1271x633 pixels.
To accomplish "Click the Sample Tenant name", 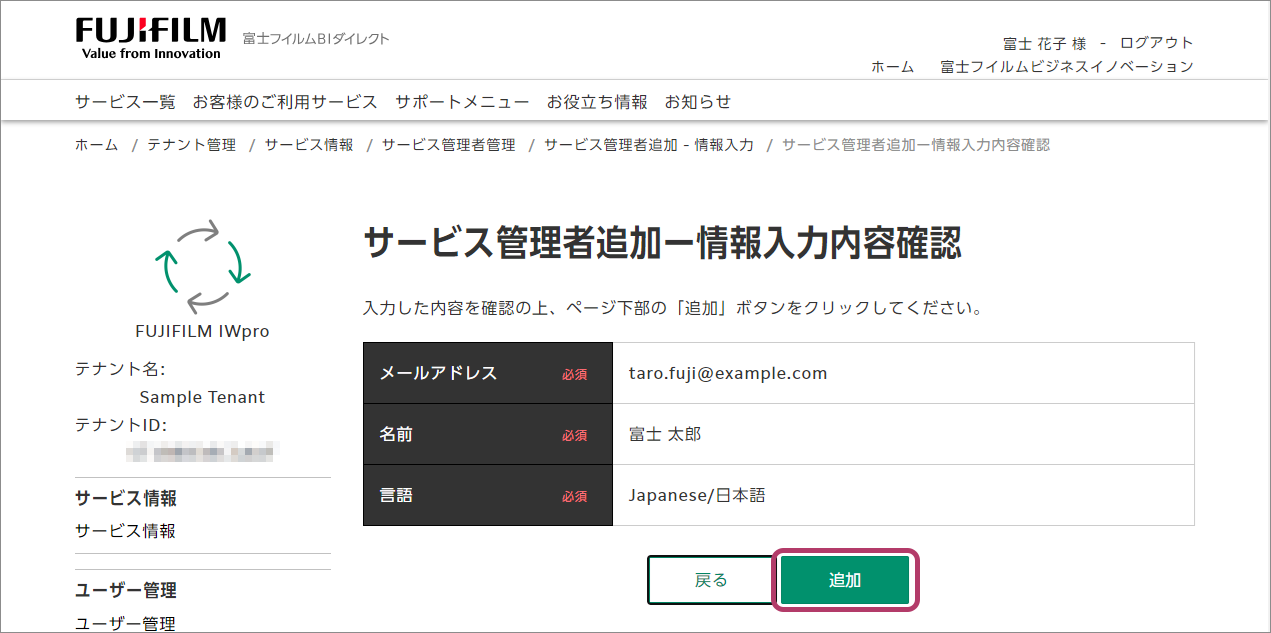I will click(x=202, y=397).
